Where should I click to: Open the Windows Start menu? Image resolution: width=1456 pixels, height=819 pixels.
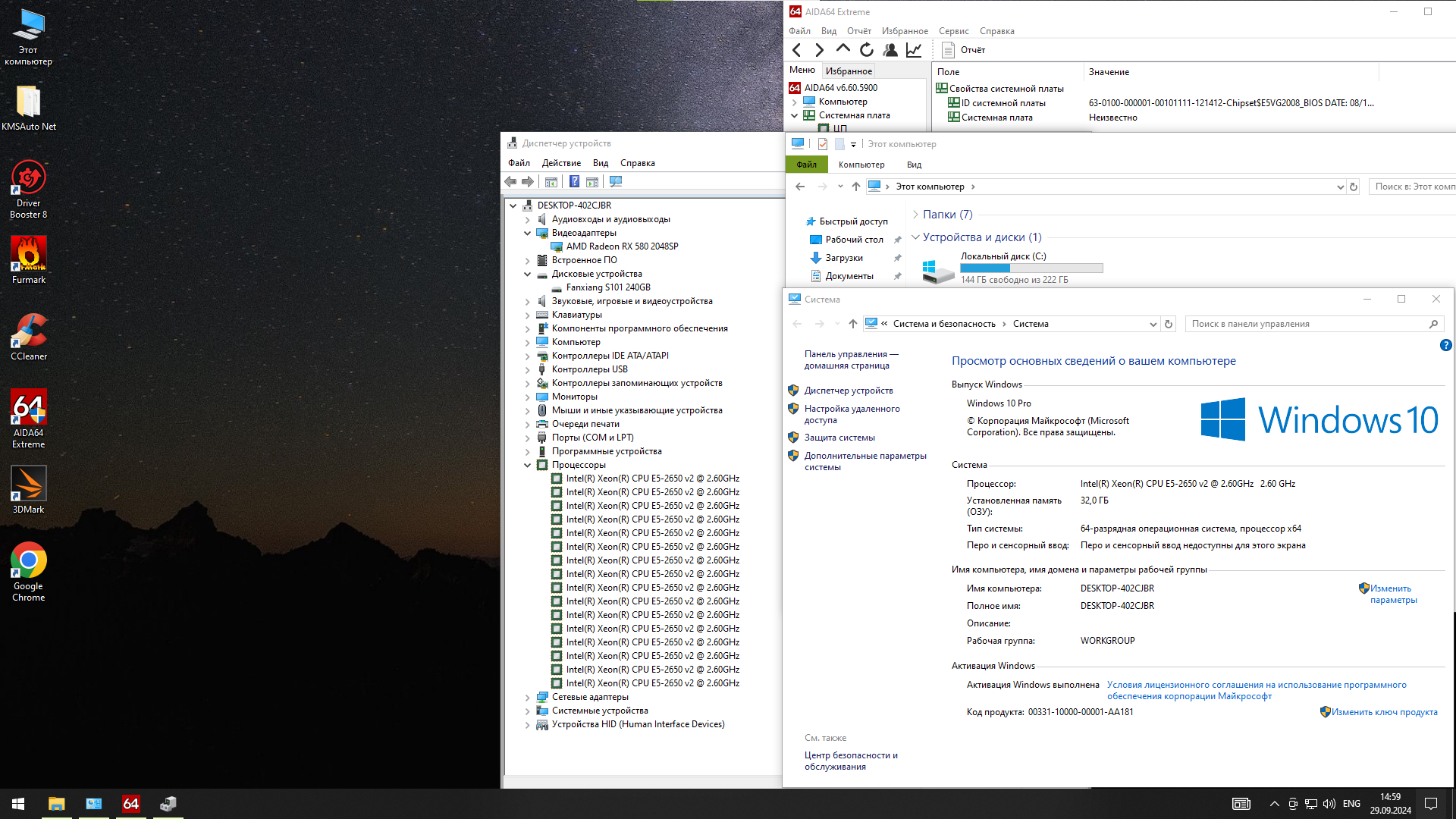18,804
